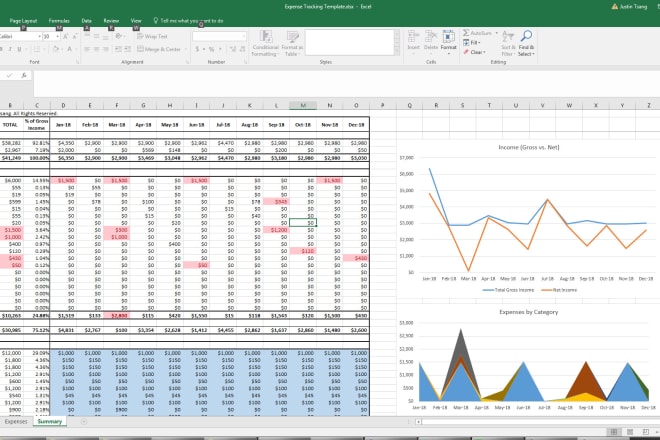This screenshot has height=440, width=660.
Task: Click AutoSum sigma button
Action: [477, 33]
